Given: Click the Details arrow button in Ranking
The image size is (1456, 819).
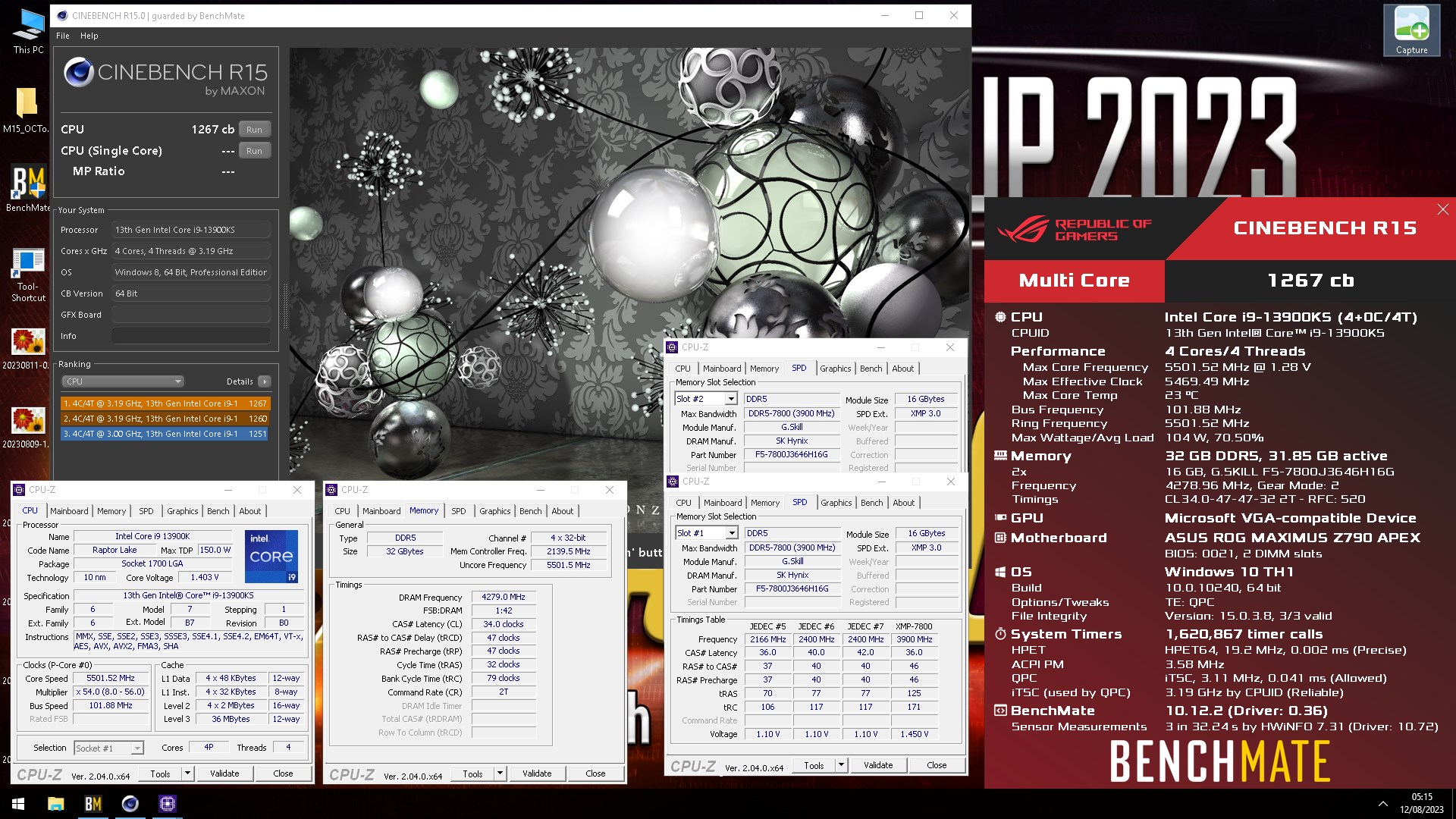Looking at the screenshot, I should tap(265, 381).
